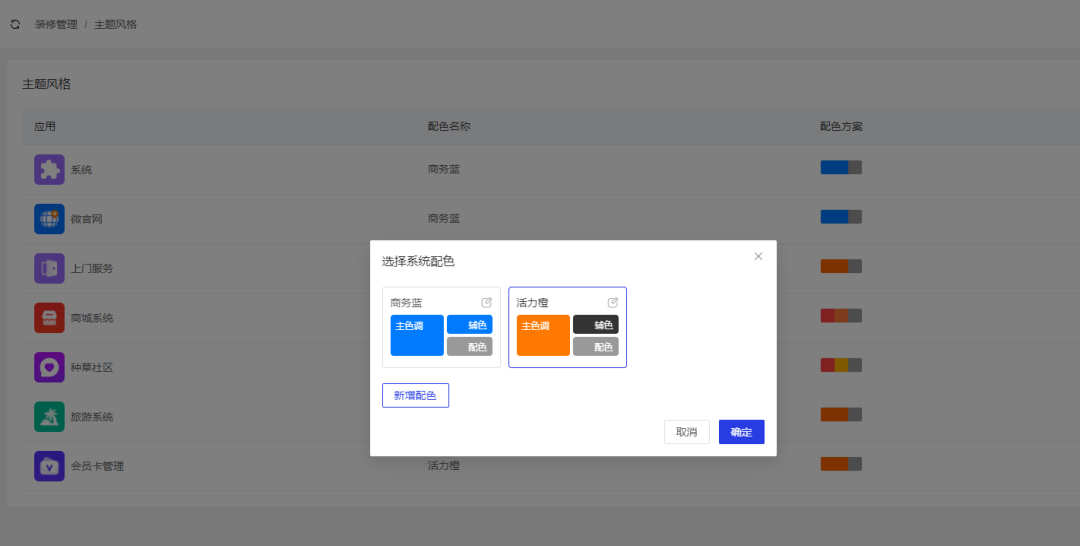Image resolution: width=1080 pixels, height=546 pixels.
Task: Click the 系统 row color scheme swatch
Action: [x=841, y=167]
